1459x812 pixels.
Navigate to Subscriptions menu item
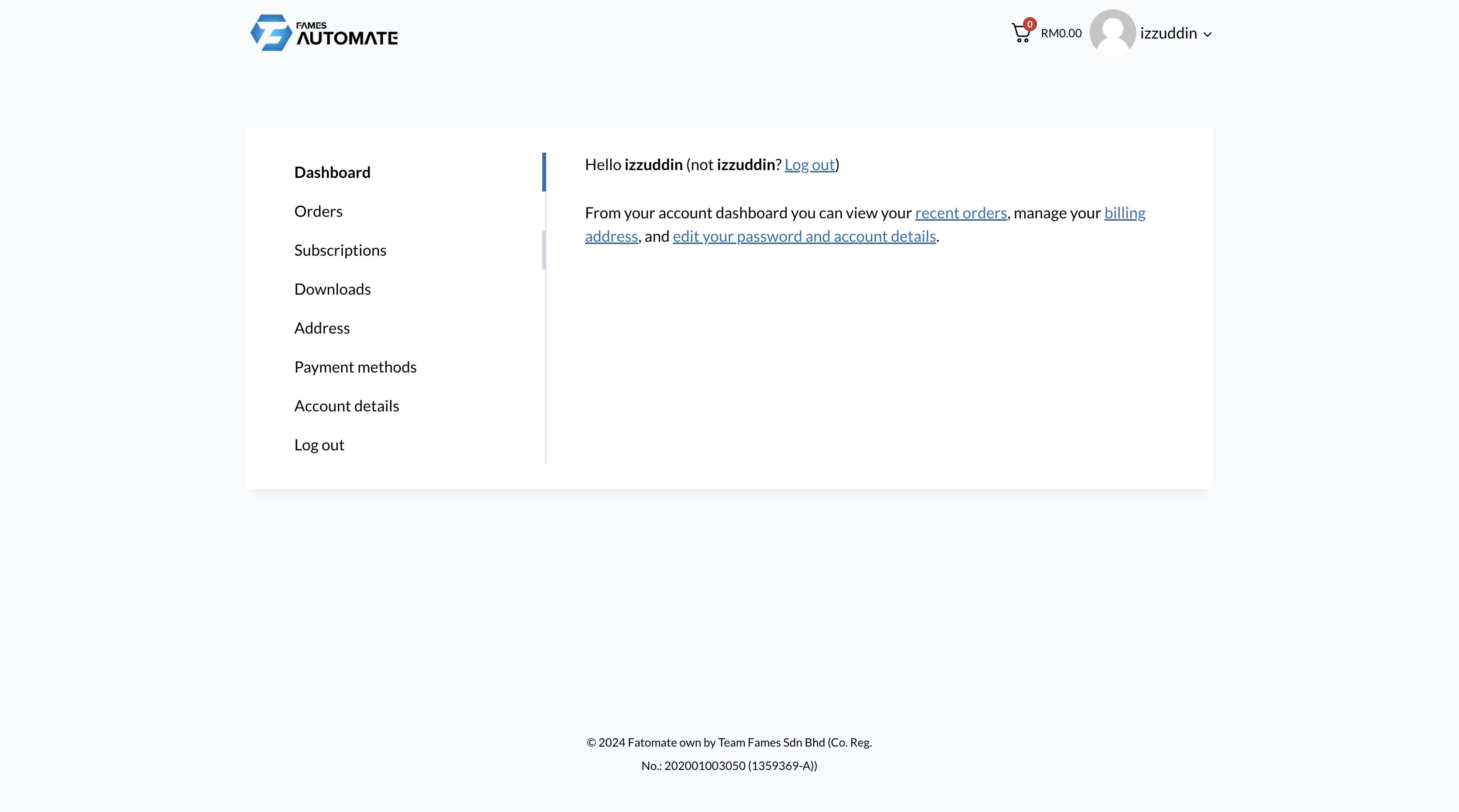(340, 250)
